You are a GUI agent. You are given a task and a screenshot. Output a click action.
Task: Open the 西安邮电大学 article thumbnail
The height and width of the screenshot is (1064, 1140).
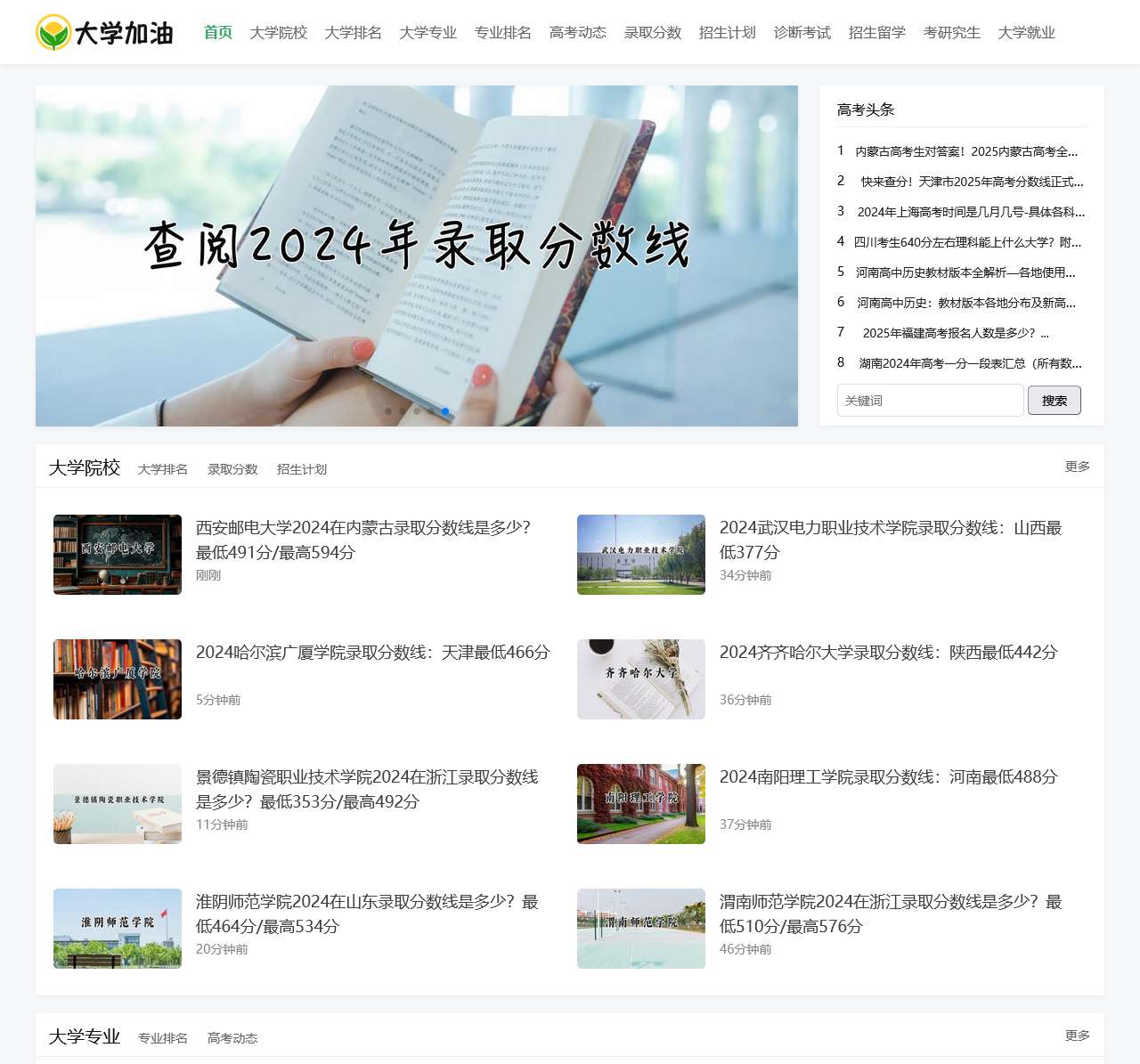click(118, 555)
